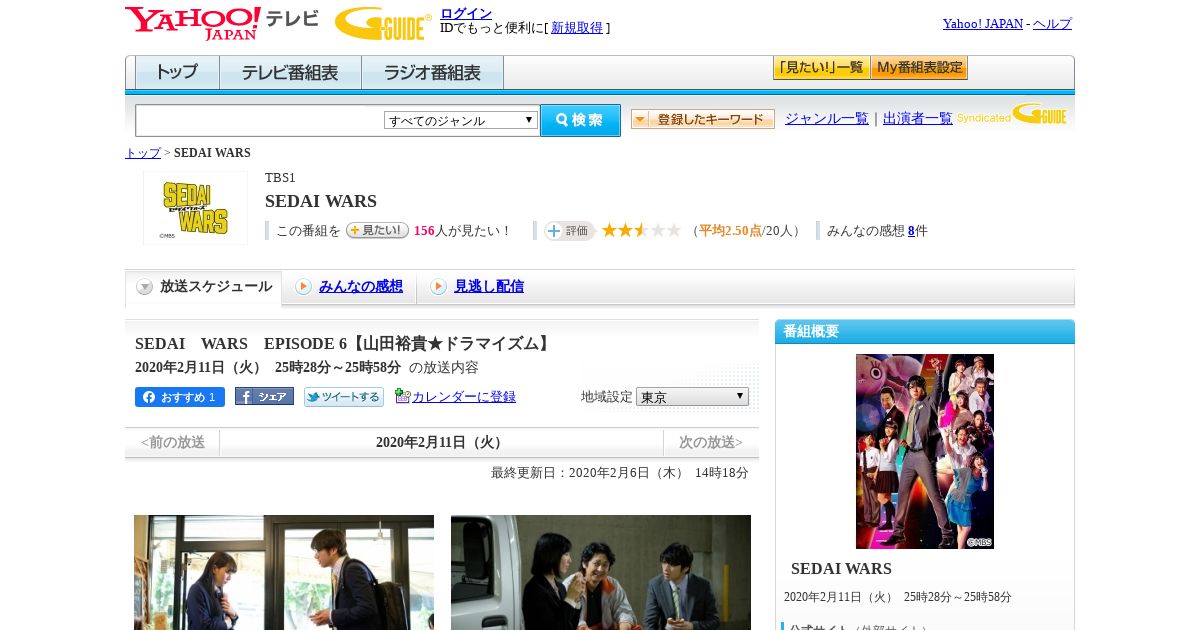Click the SEDAI WARS poster image
The height and width of the screenshot is (630, 1200).
point(925,451)
